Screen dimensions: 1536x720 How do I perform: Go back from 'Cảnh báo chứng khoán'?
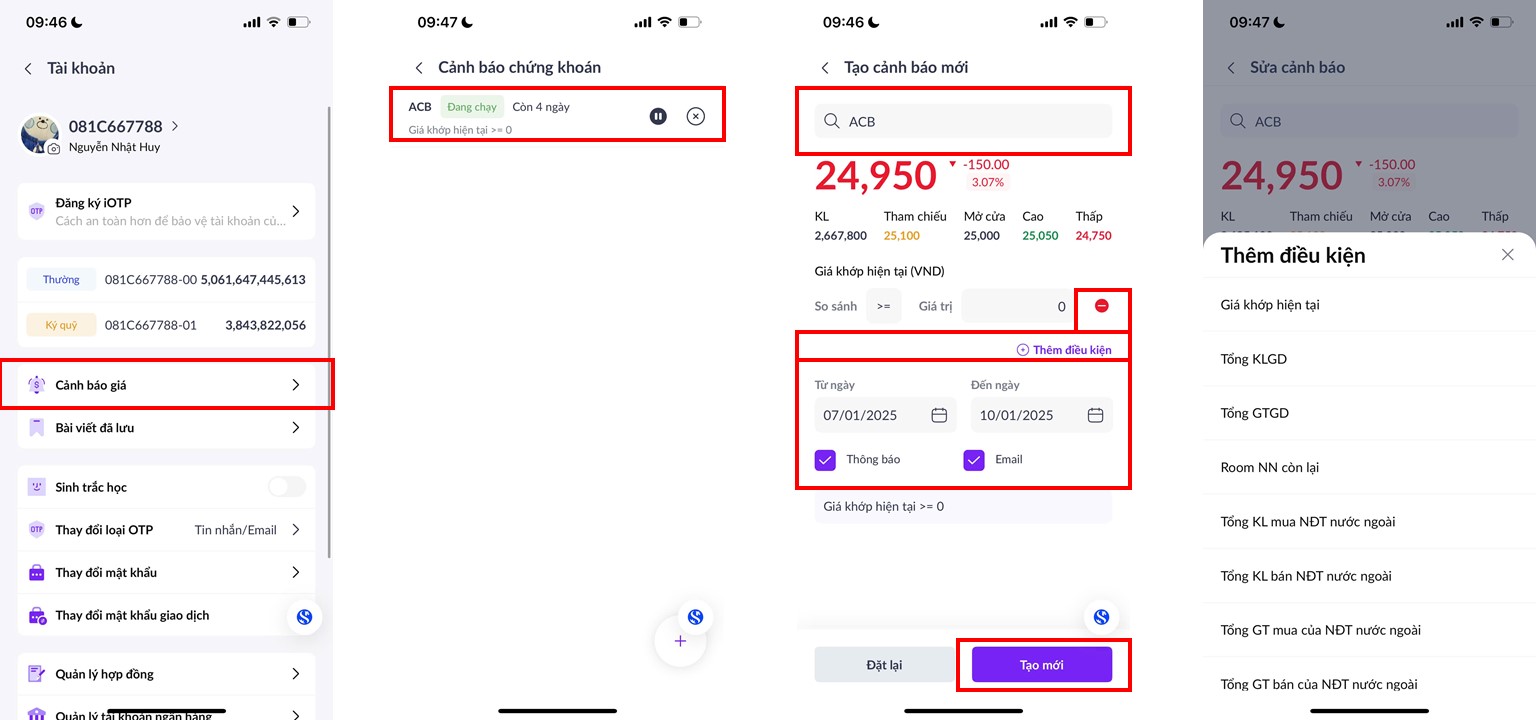tap(419, 68)
